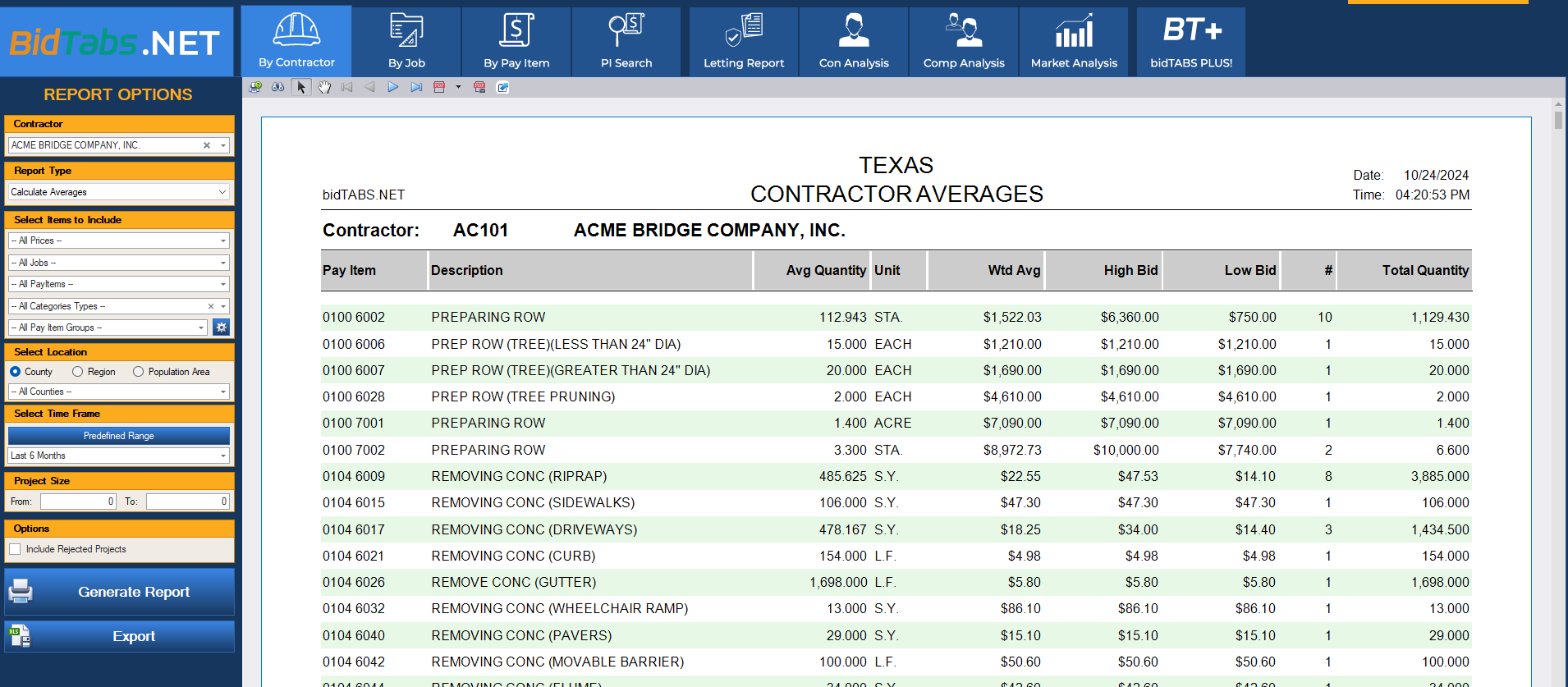Click the scrollbar up arrow
1568x687 pixels.
coord(1558,104)
